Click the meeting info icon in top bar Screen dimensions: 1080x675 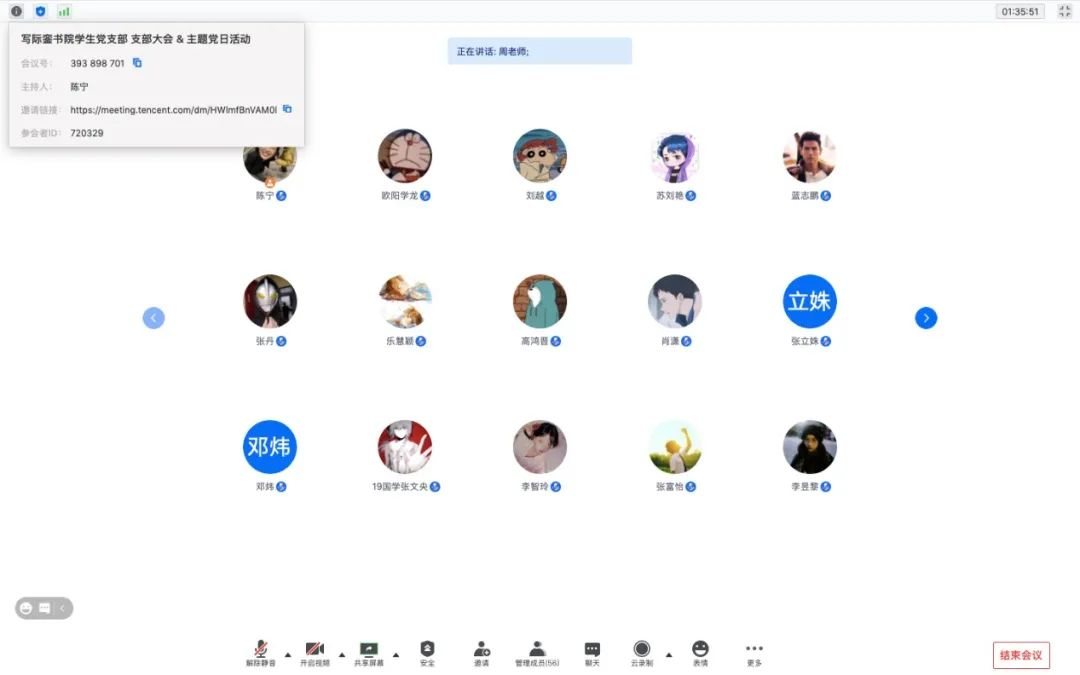[x=16, y=11]
